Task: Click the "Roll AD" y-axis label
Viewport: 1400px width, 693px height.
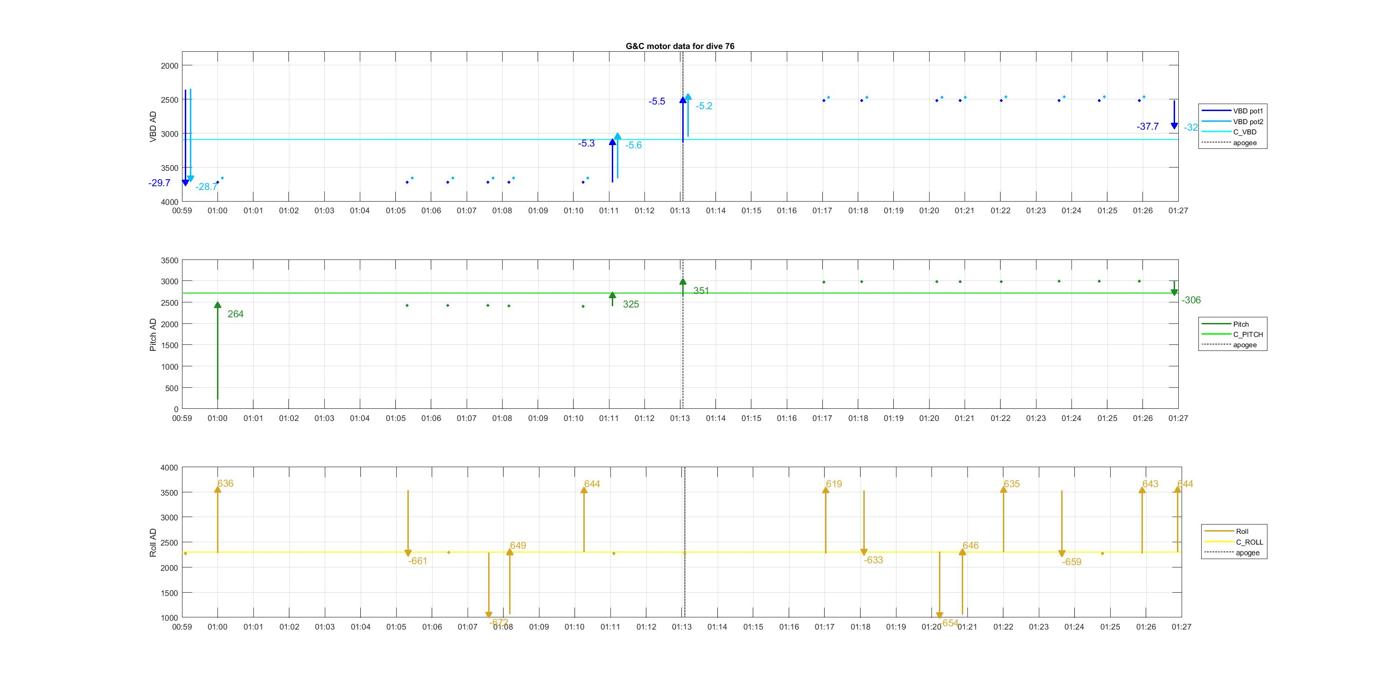Action: (x=154, y=542)
